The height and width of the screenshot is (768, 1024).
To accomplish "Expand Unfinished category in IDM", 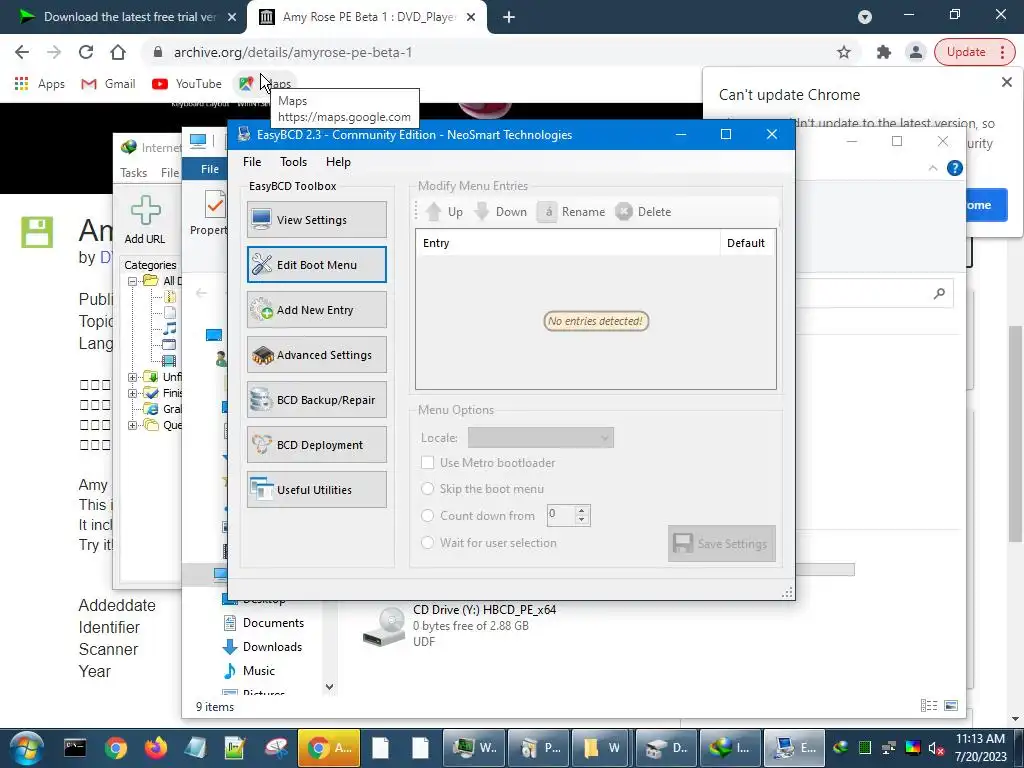I will 133,377.
